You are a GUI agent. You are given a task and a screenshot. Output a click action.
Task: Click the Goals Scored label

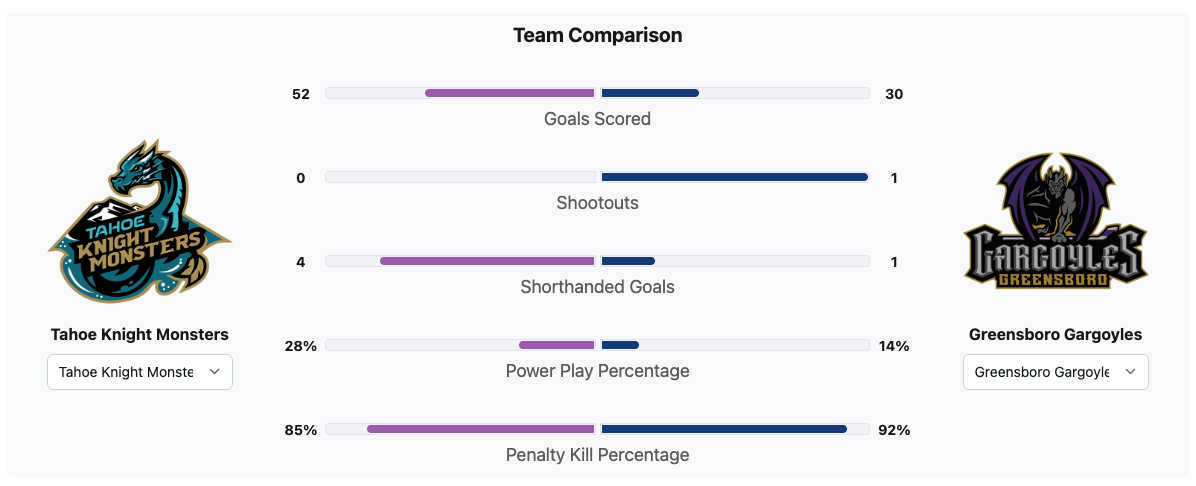[x=597, y=119]
